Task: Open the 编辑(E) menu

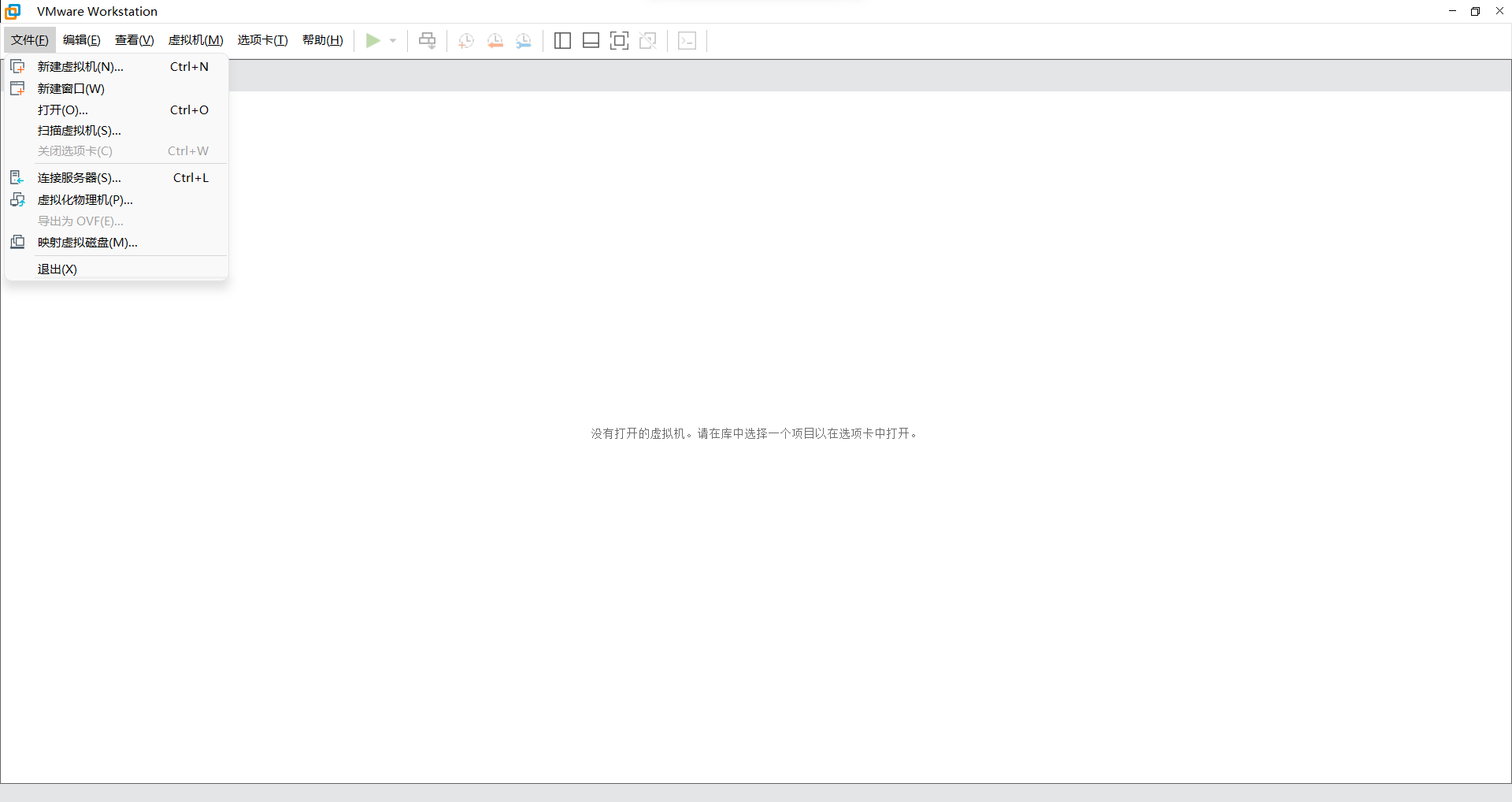Action: (x=82, y=40)
